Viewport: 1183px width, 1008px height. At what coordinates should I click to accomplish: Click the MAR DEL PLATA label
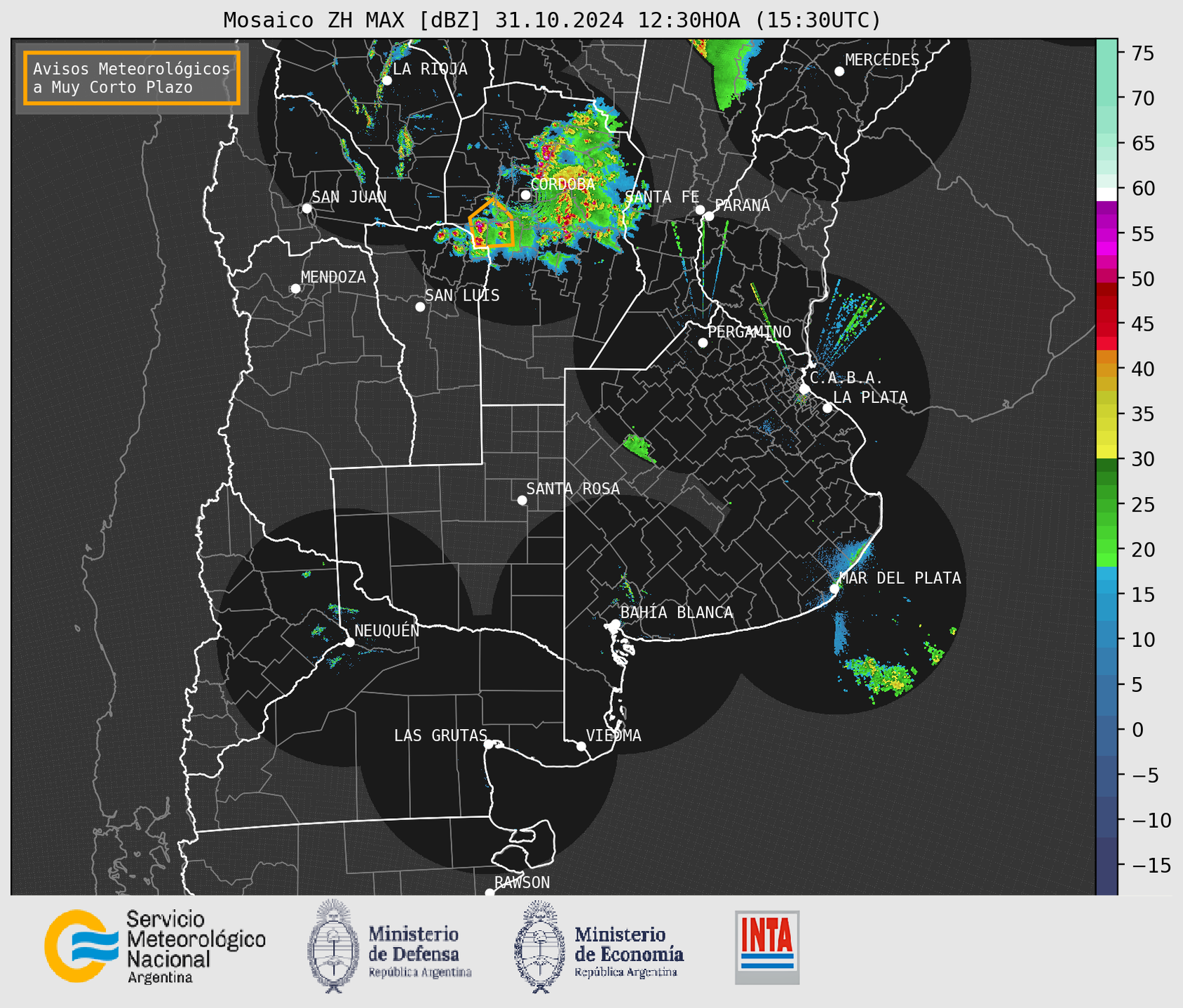900,578
